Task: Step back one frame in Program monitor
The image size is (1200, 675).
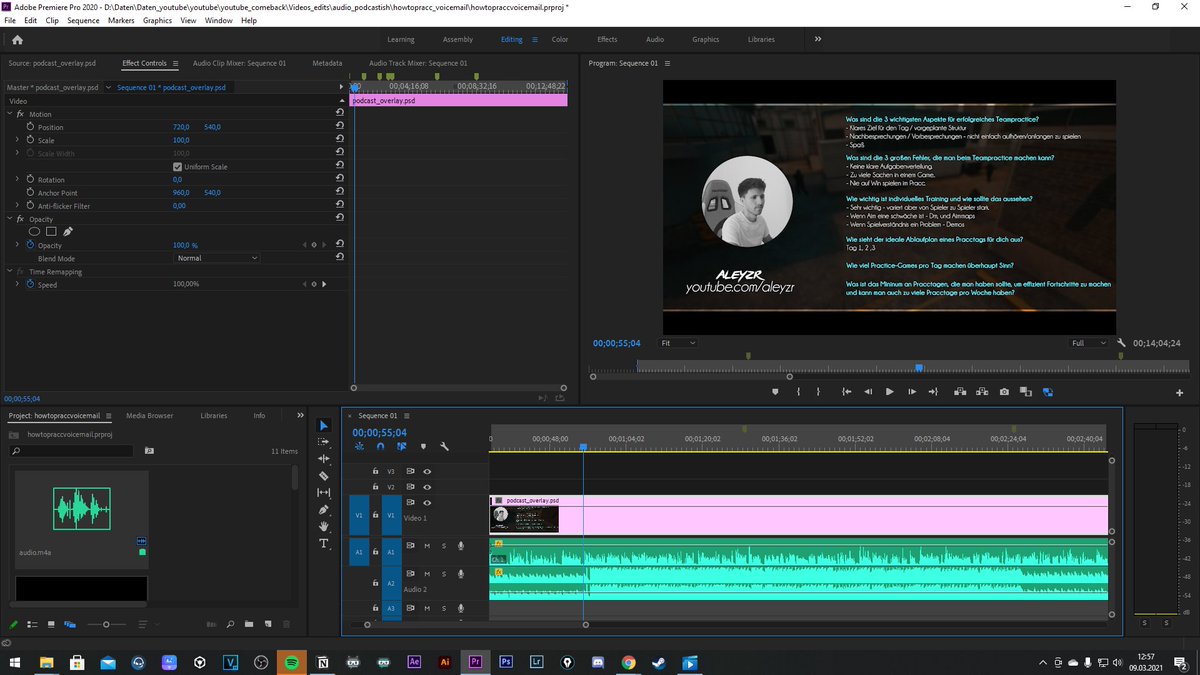Action: tap(867, 392)
